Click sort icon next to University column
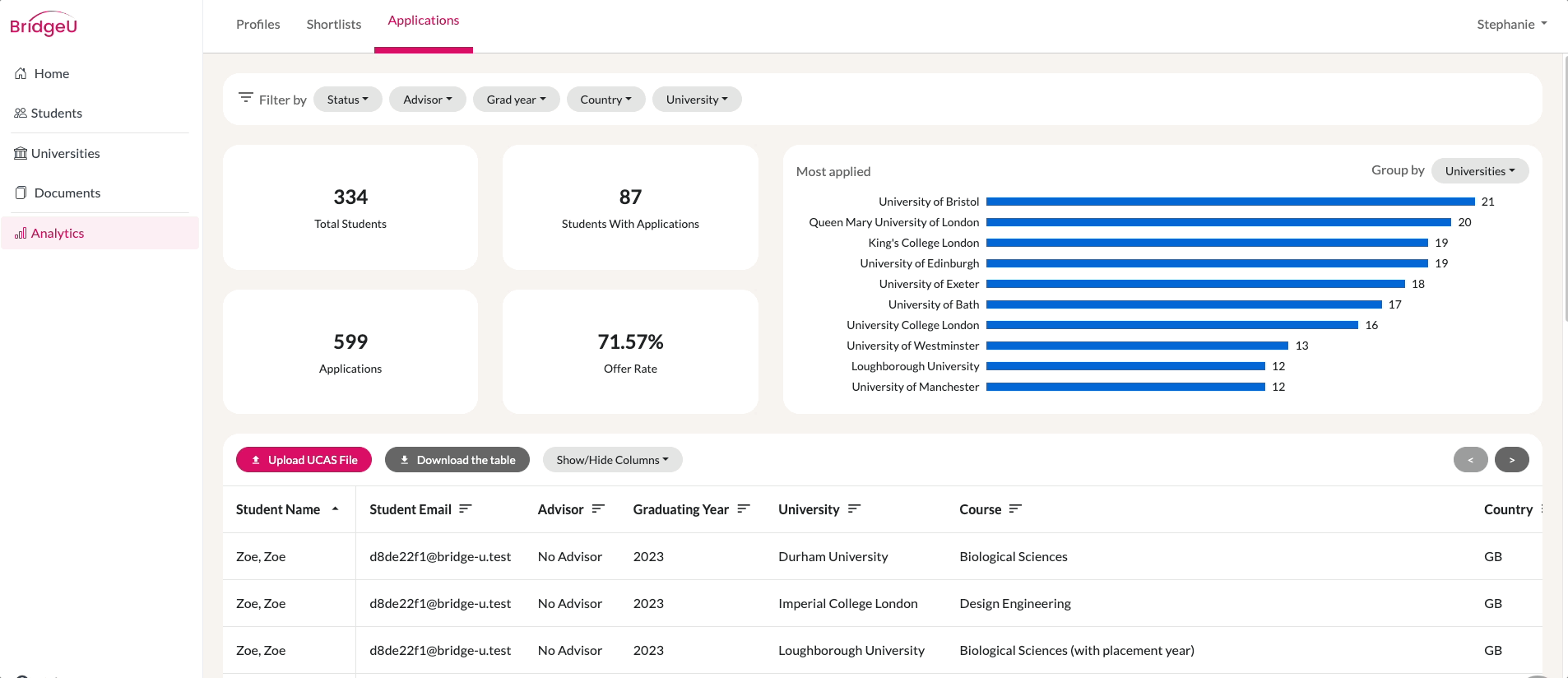 [854, 508]
